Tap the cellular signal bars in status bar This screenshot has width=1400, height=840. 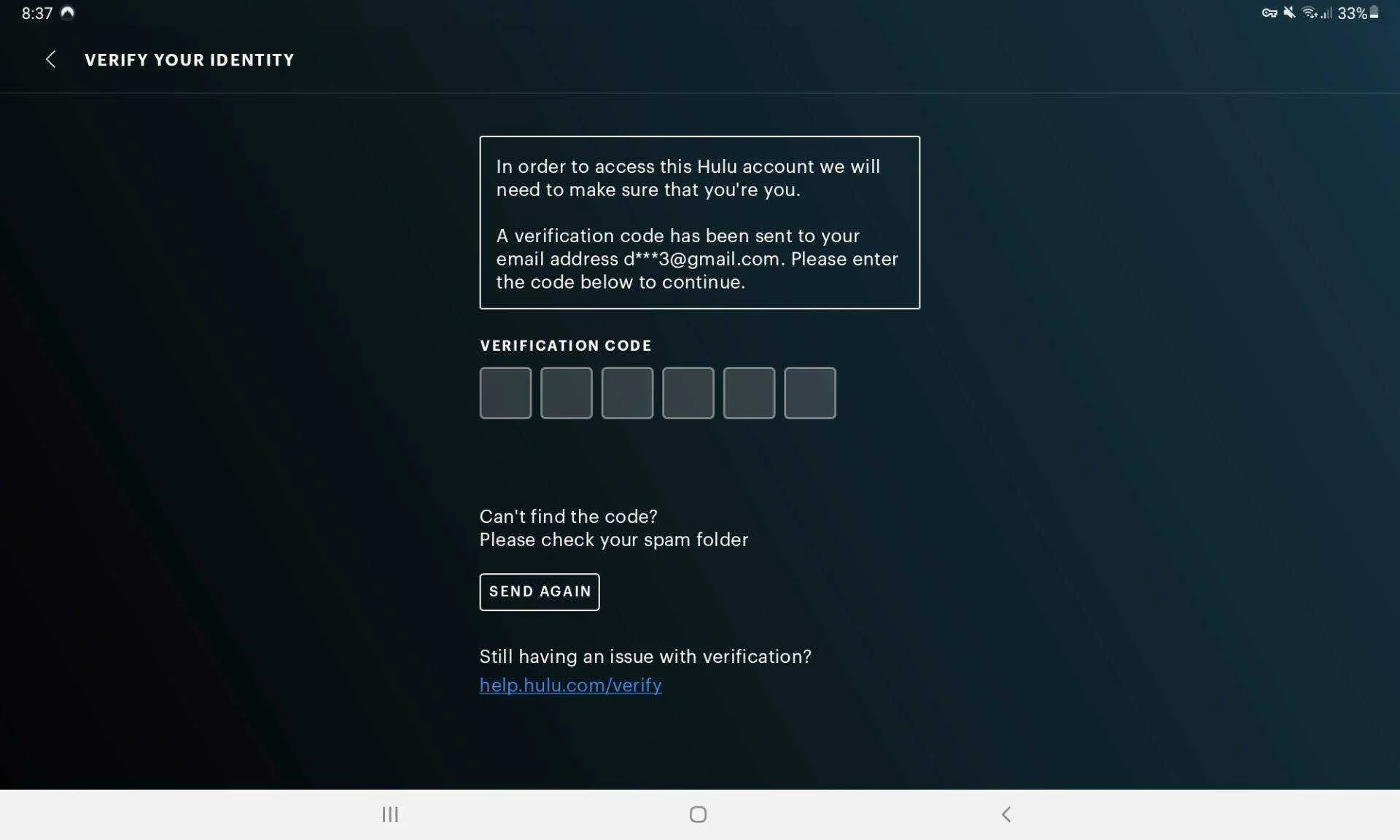tap(1326, 13)
